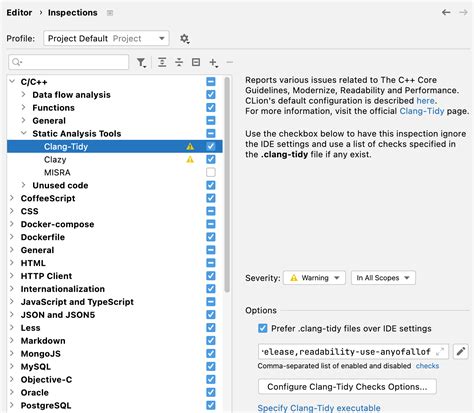This screenshot has height=413, width=474.
Task: Toggle the HTML group checkbox
Action: point(211,263)
